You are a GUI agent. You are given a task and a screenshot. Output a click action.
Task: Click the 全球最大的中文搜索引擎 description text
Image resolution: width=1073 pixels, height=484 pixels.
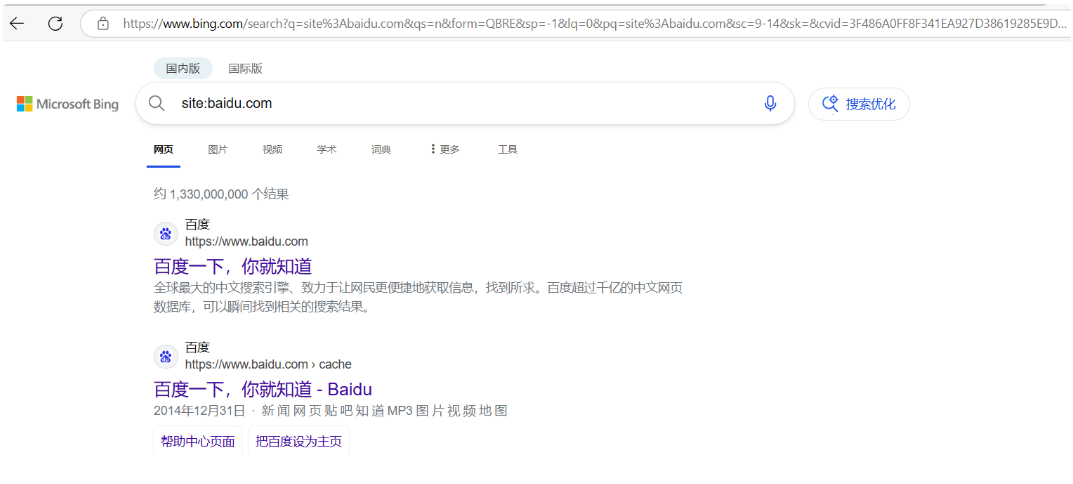tap(418, 297)
